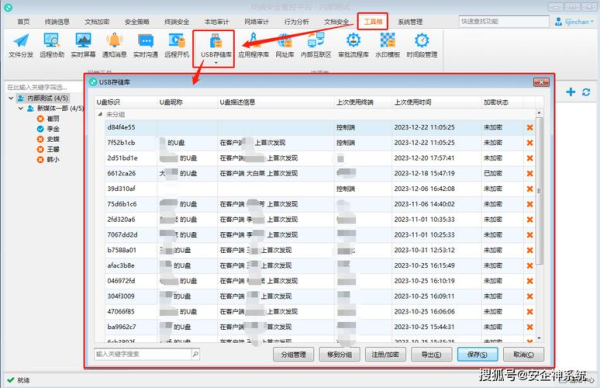The height and width of the screenshot is (388, 600).
Task: Delete USB entry 2fd320a6 via X icon
Action: pos(530,220)
